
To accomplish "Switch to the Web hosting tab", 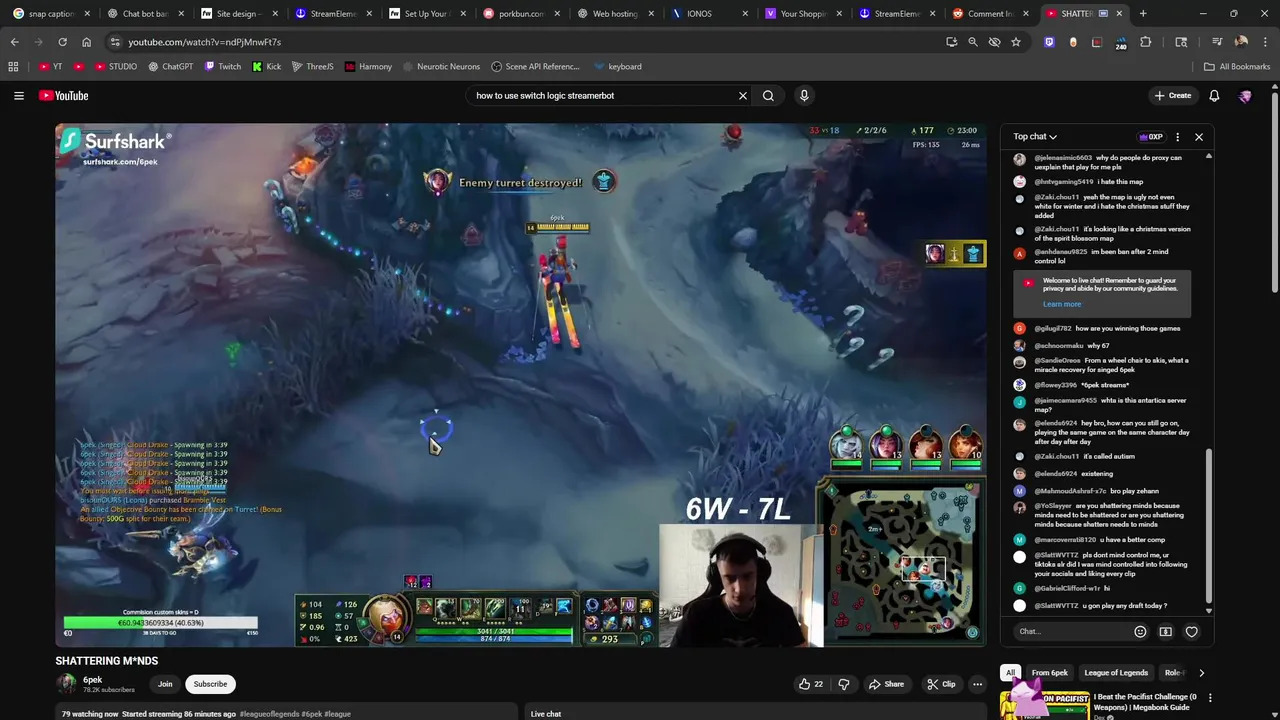I will coord(612,14).
